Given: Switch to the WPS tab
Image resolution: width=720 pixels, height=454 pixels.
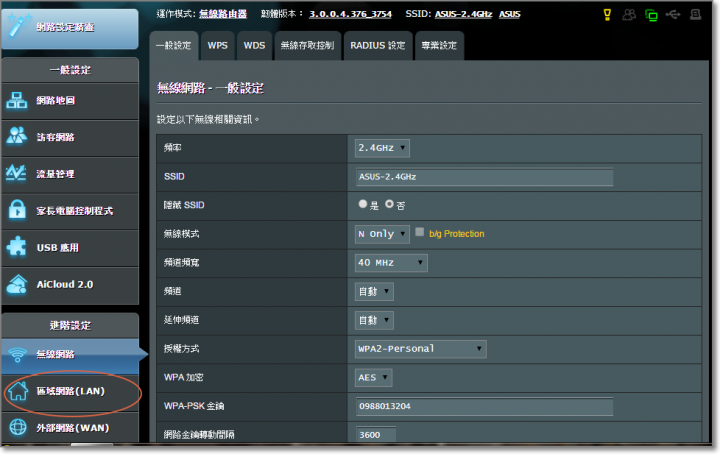Looking at the screenshot, I should coord(218,45).
